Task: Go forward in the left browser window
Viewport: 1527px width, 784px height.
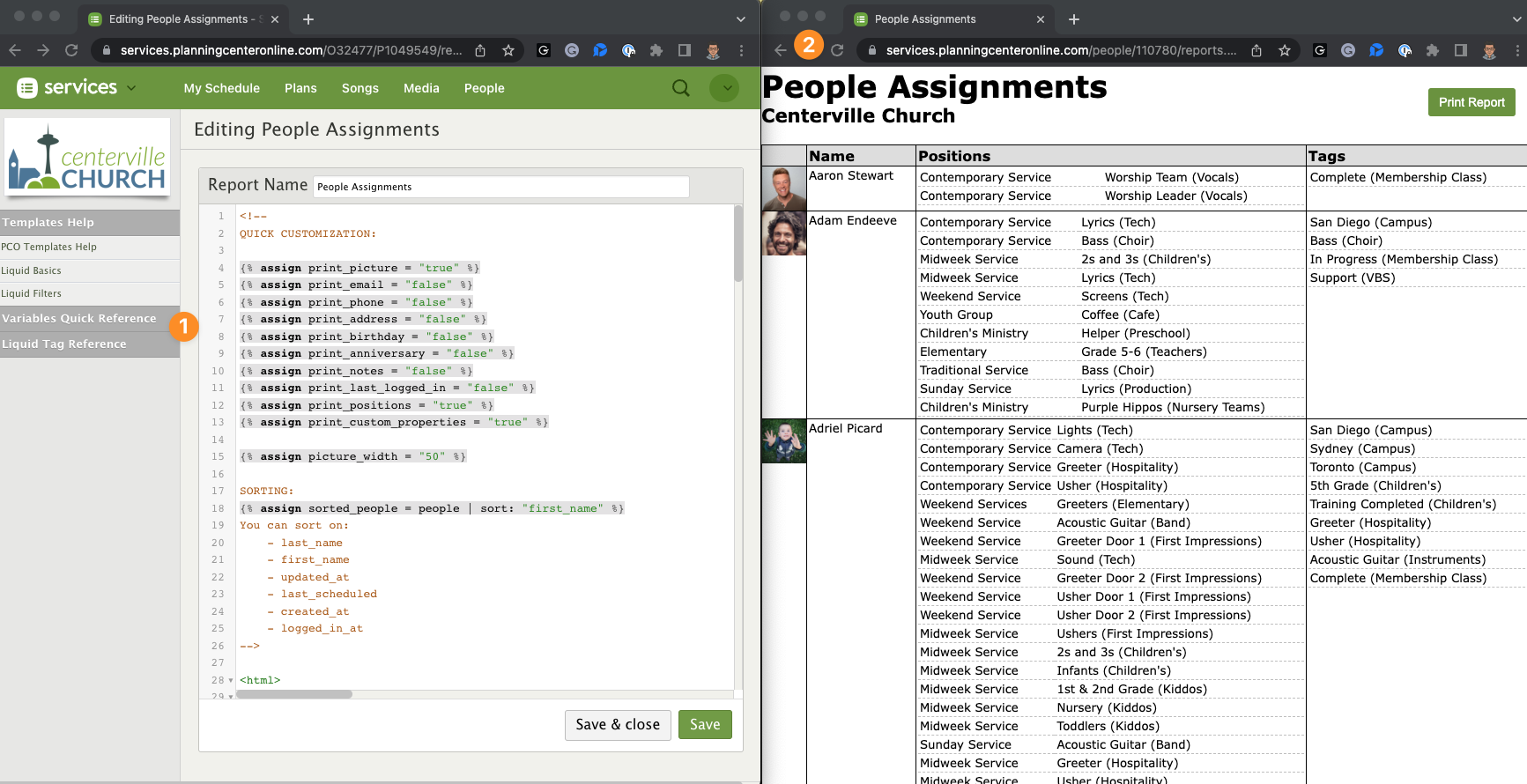Action: click(x=43, y=50)
